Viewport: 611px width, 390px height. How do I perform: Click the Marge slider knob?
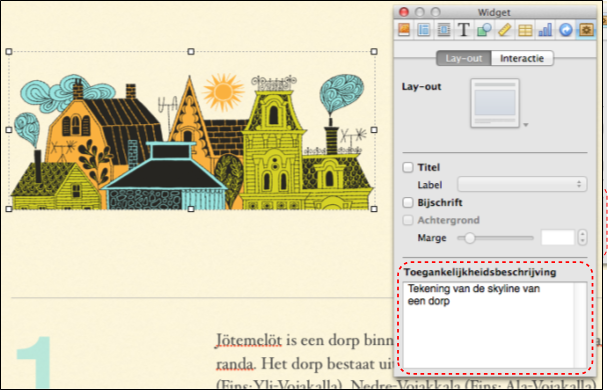click(x=470, y=238)
